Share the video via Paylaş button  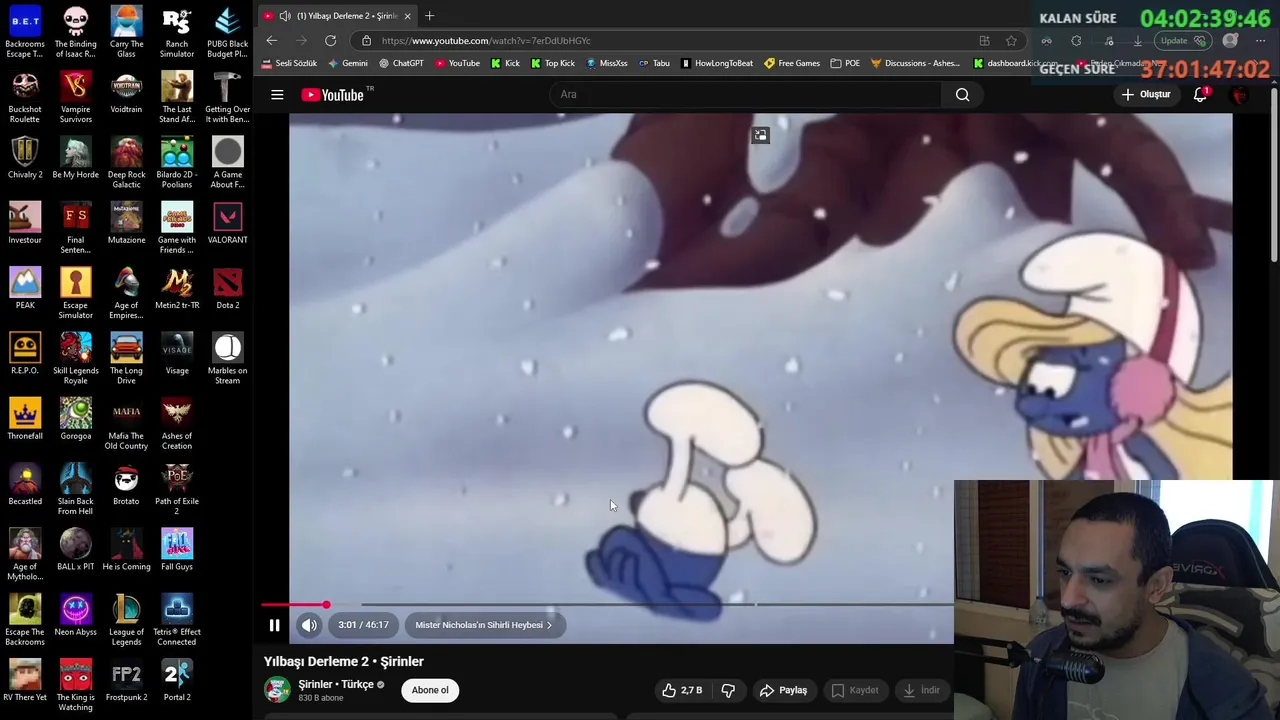click(783, 690)
